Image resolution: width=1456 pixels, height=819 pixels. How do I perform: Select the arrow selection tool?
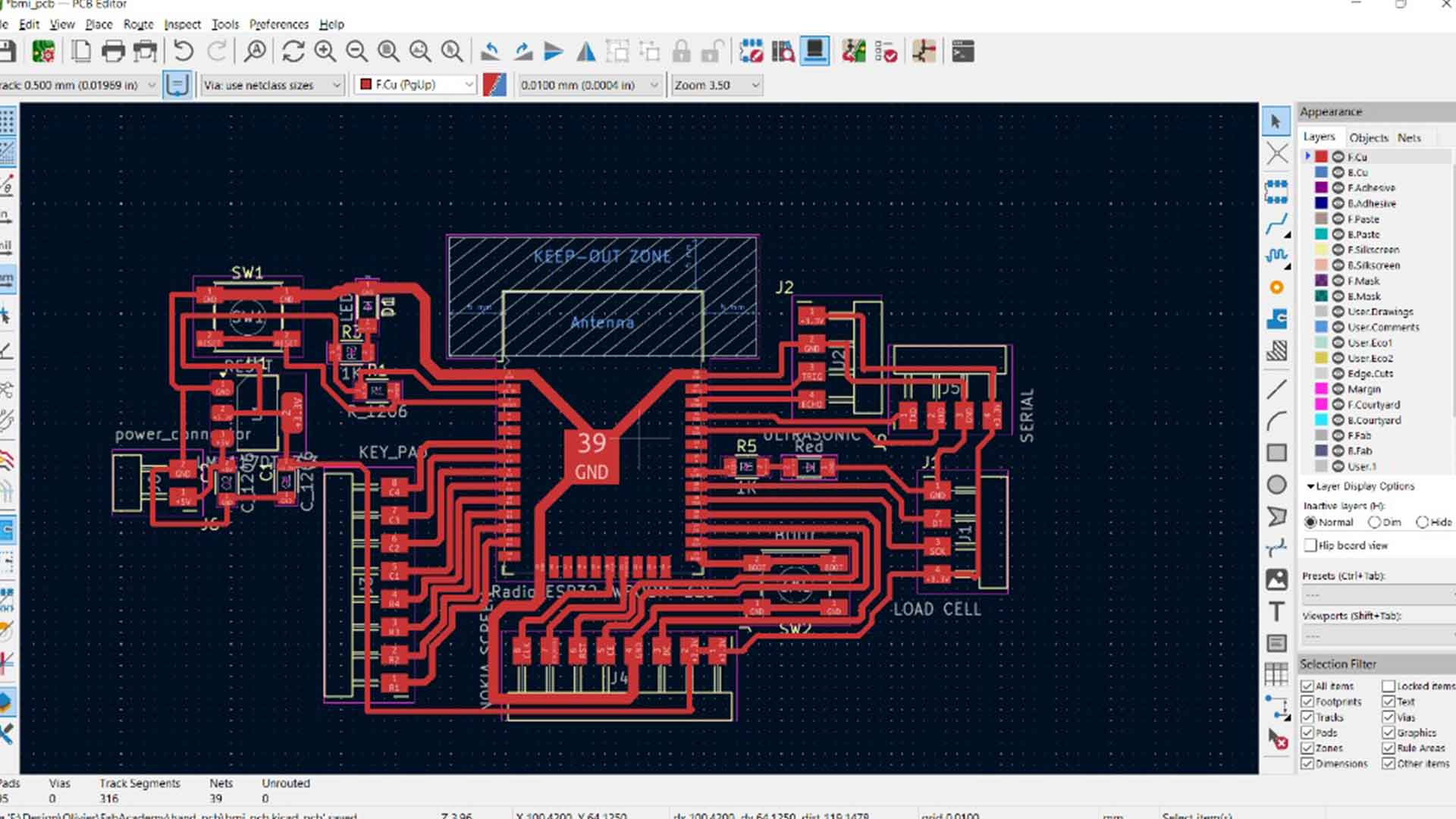pos(1276,121)
